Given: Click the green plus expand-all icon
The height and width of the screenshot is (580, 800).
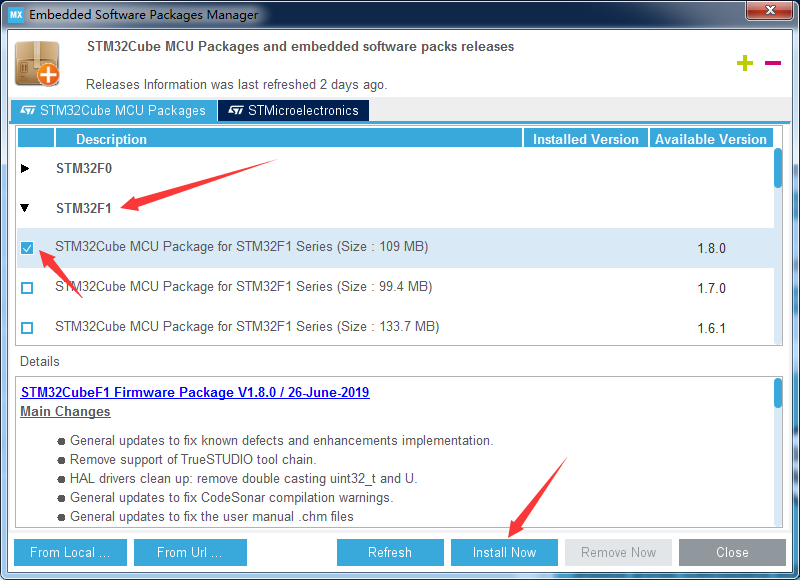Looking at the screenshot, I should click(x=744, y=63).
